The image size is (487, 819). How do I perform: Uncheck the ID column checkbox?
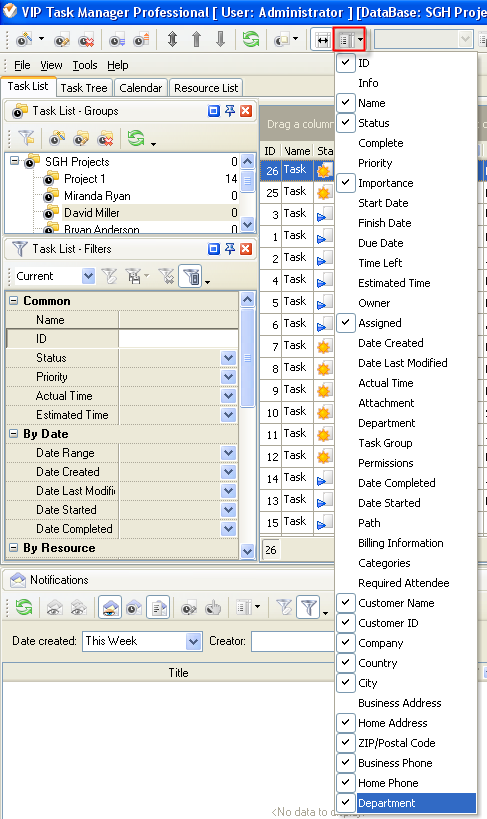point(346,63)
